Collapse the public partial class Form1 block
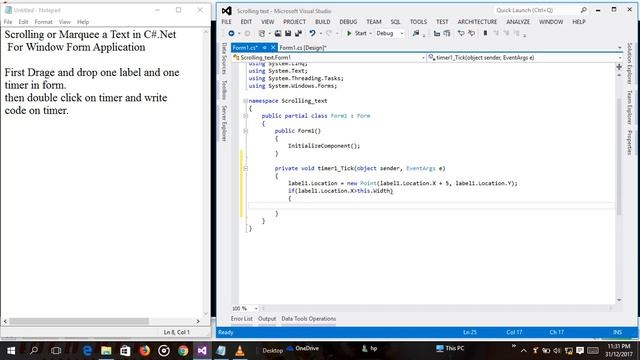Screen dimensions: 640x360 click(x=245, y=116)
